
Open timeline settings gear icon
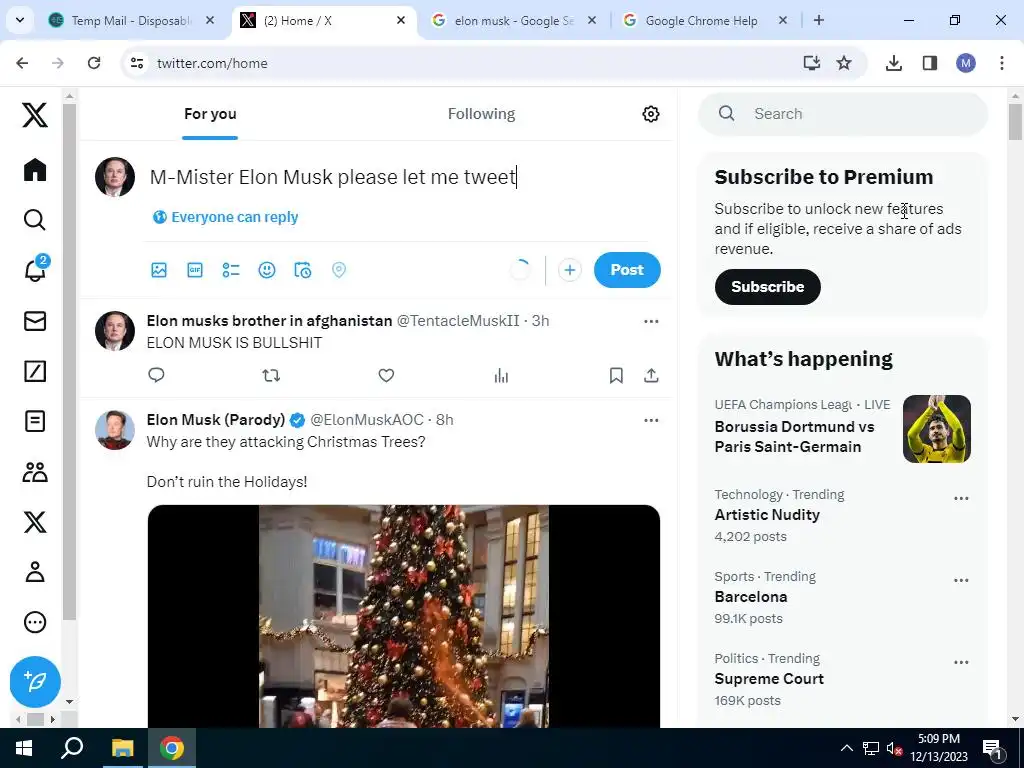click(650, 114)
